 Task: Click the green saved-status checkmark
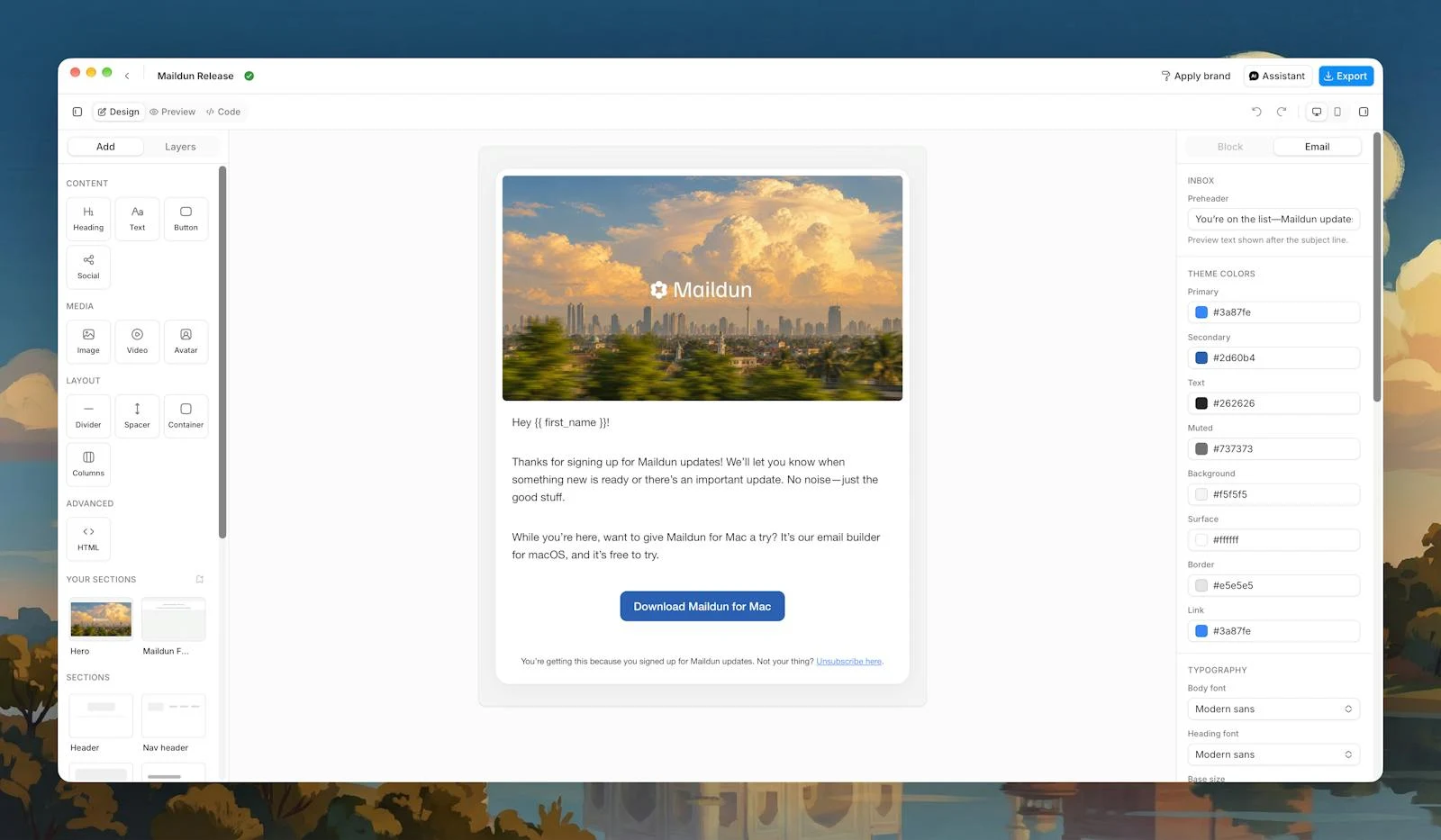pos(249,76)
